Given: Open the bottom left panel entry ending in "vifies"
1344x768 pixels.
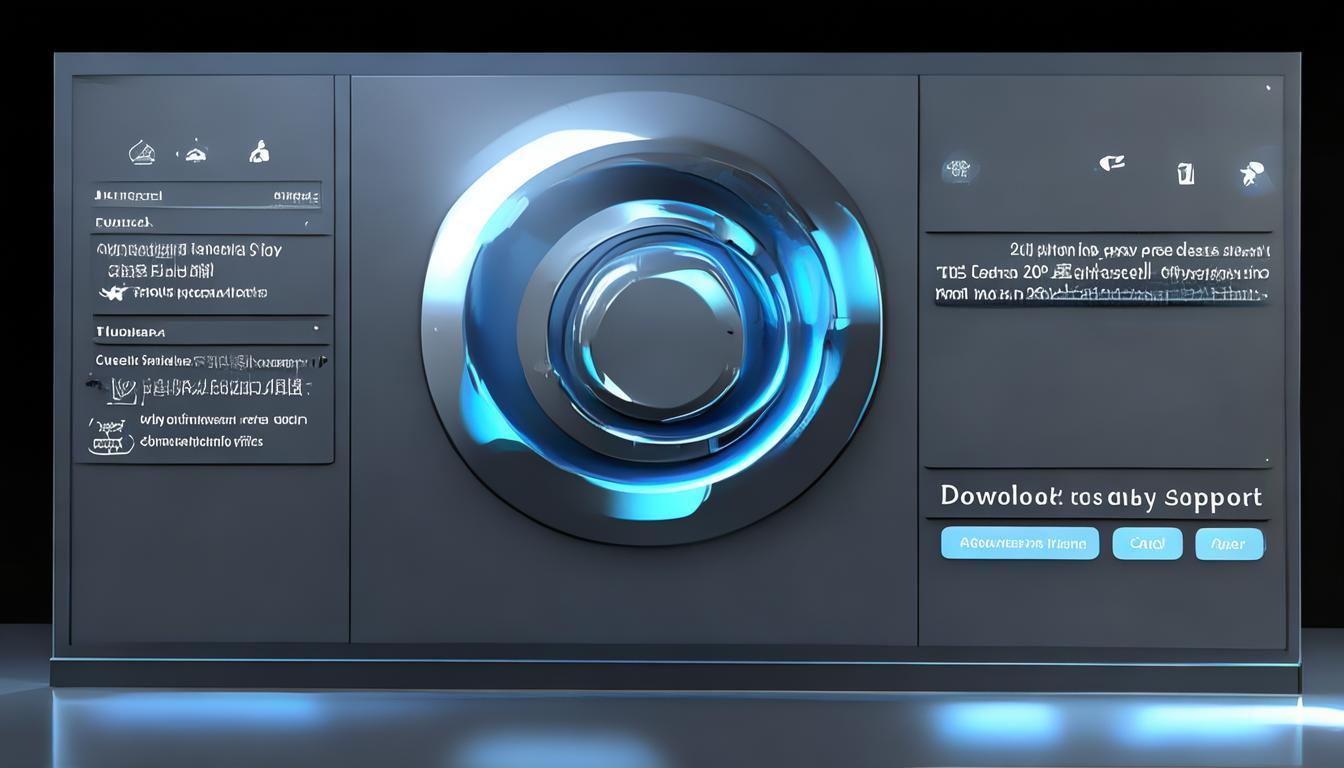Looking at the screenshot, I should pyautogui.click(x=202, y=441).
